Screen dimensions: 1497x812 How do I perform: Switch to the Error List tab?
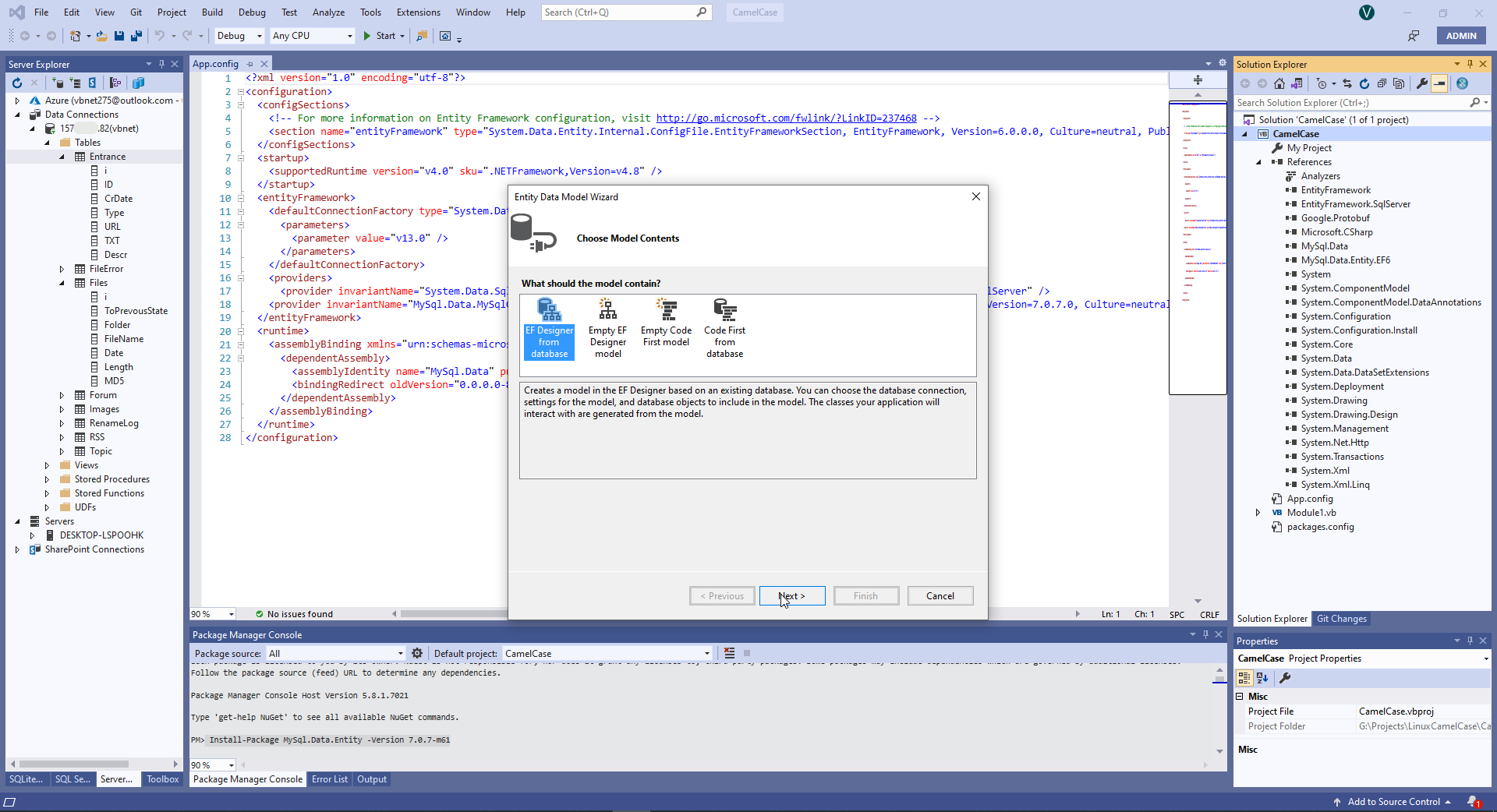[330, 779]
